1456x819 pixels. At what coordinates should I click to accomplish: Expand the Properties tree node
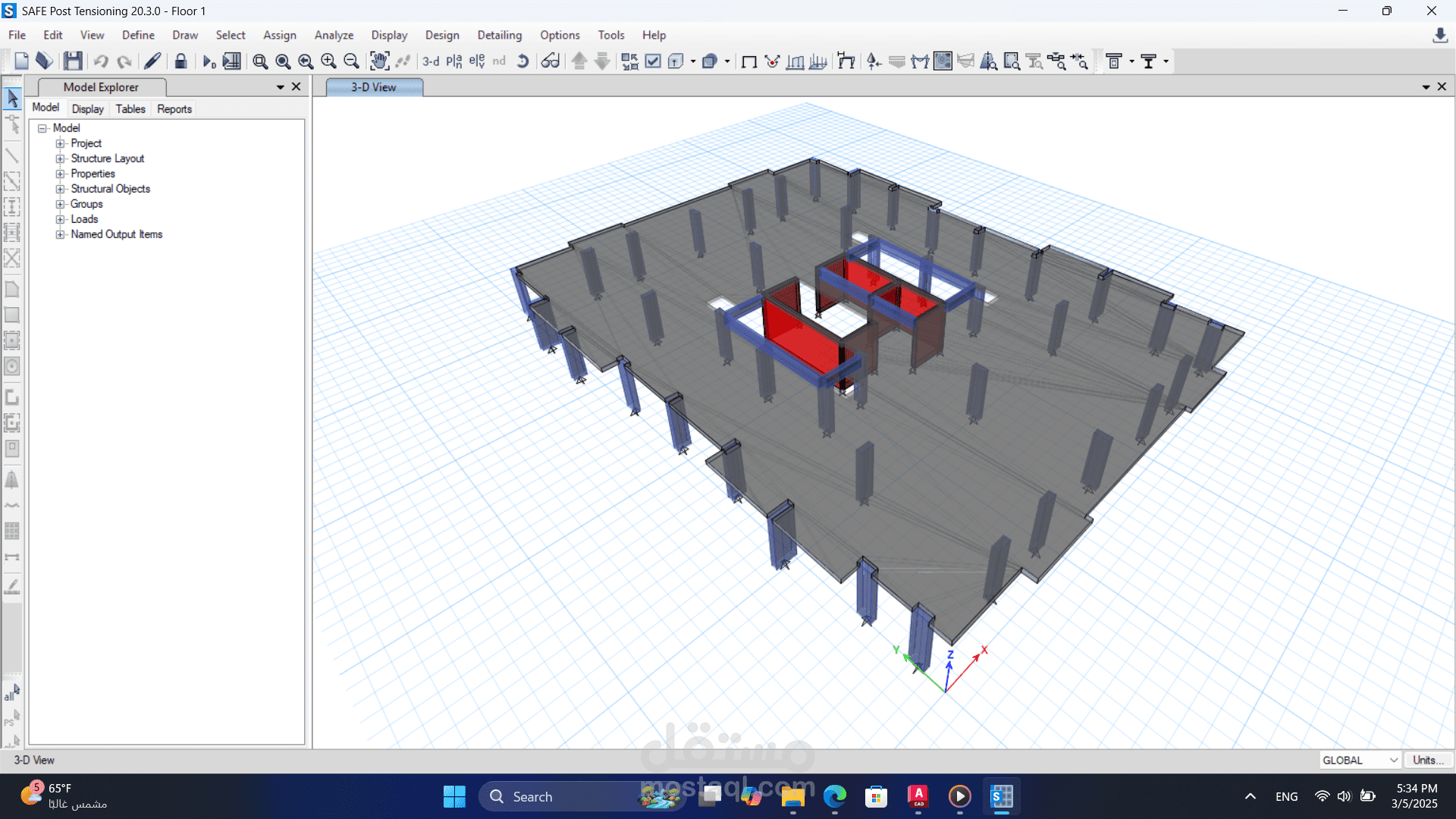60,174
